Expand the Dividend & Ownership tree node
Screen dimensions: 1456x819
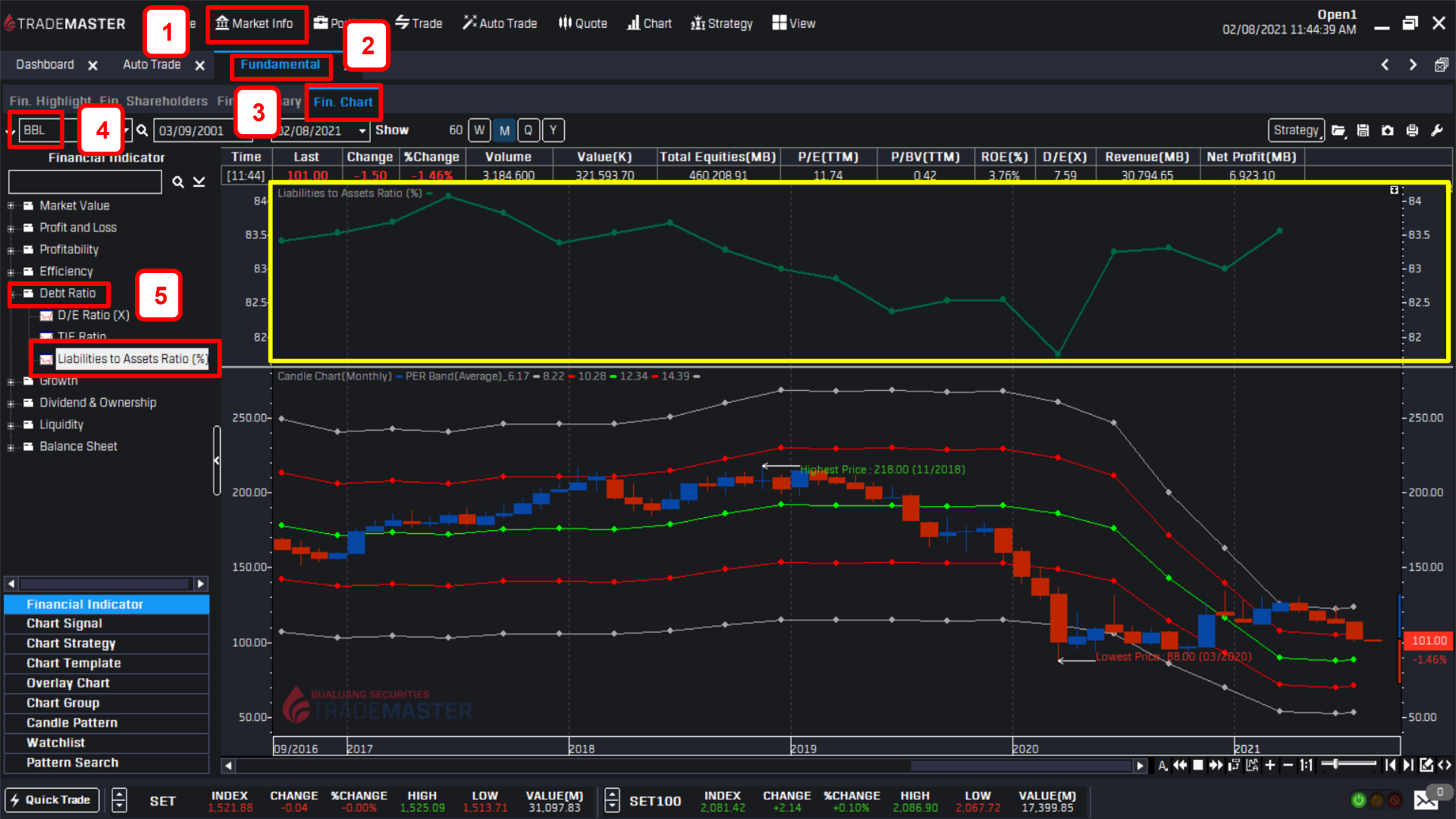point(11,403)
